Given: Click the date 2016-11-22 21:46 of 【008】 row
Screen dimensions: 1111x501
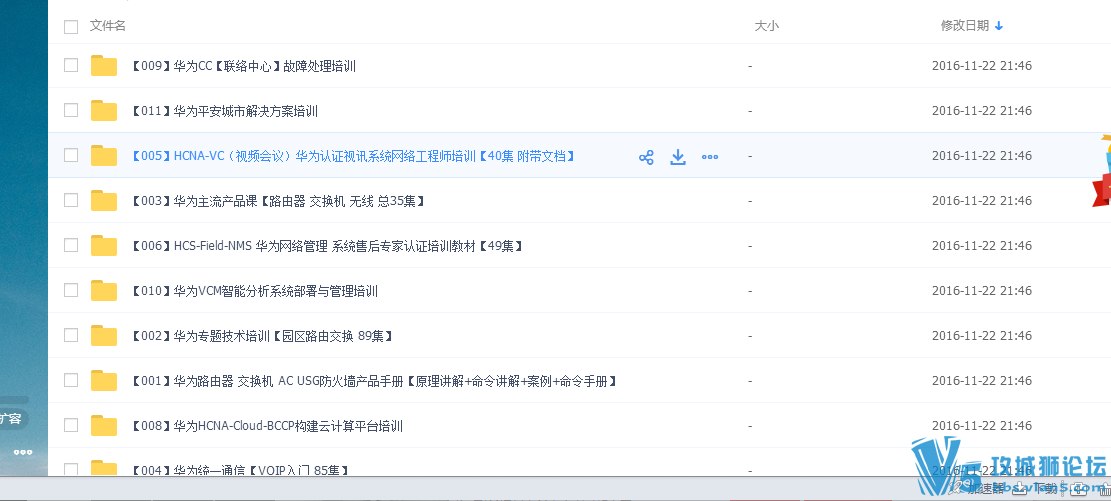Looking at the screenshot, I should pos(981,426).
